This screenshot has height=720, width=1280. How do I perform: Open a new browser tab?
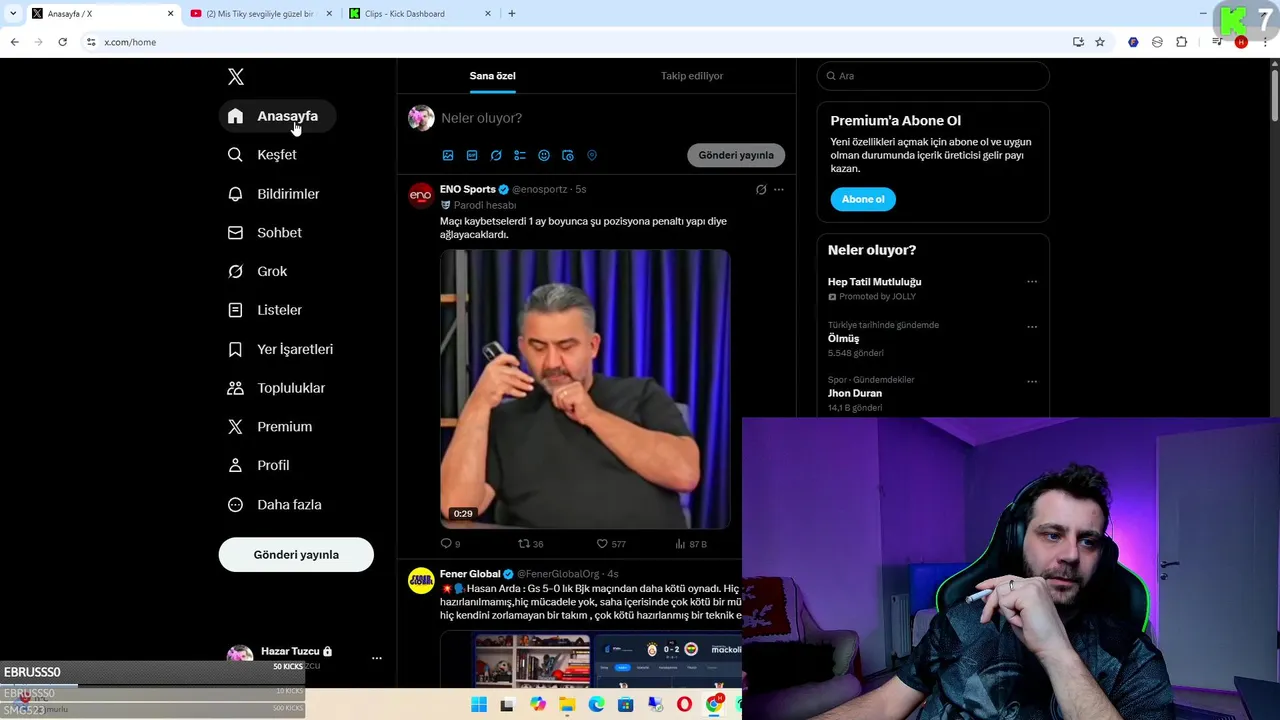[512, 14]
